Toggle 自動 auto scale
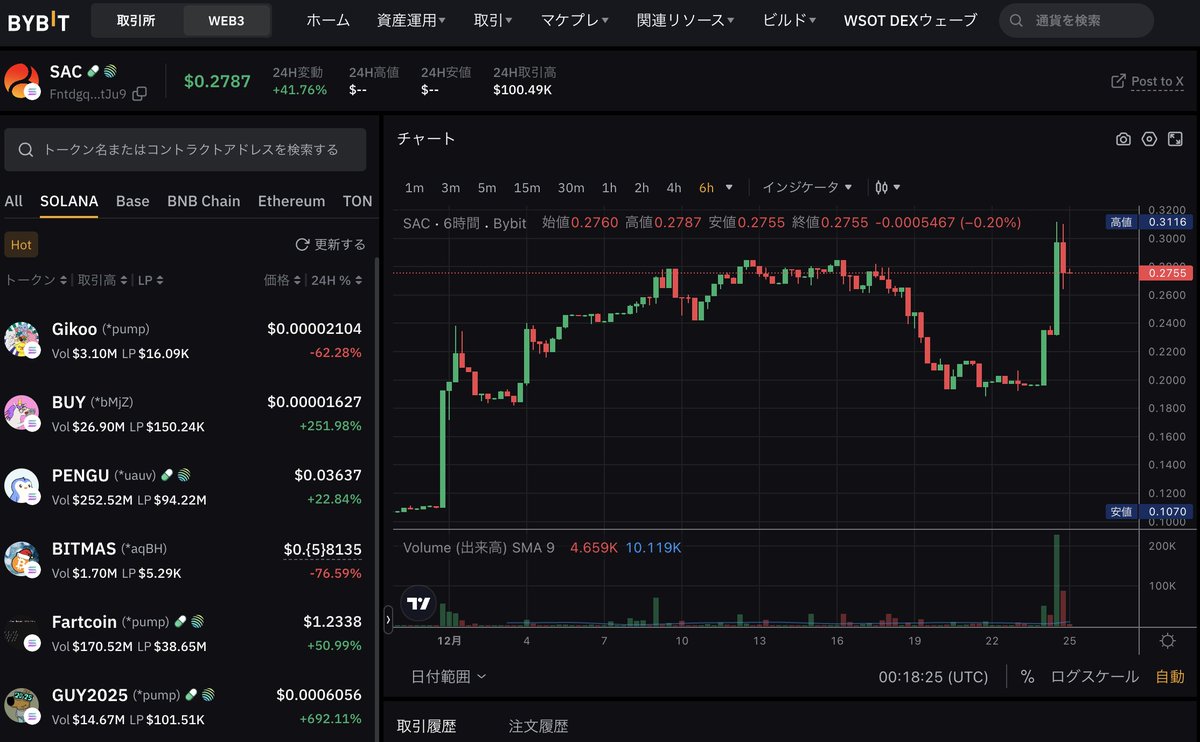Image resolution: width=1200 pixels, height=742 pixels. (x=1169, y=677)
